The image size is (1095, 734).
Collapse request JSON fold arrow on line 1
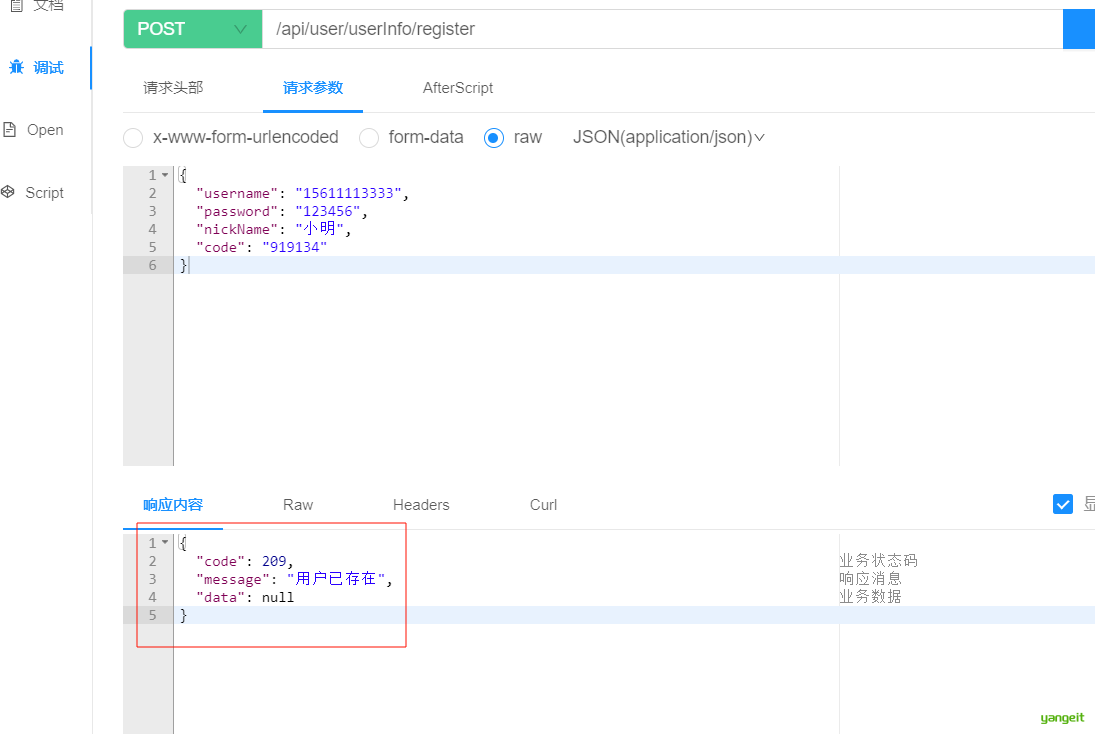[x=165, y=175]
